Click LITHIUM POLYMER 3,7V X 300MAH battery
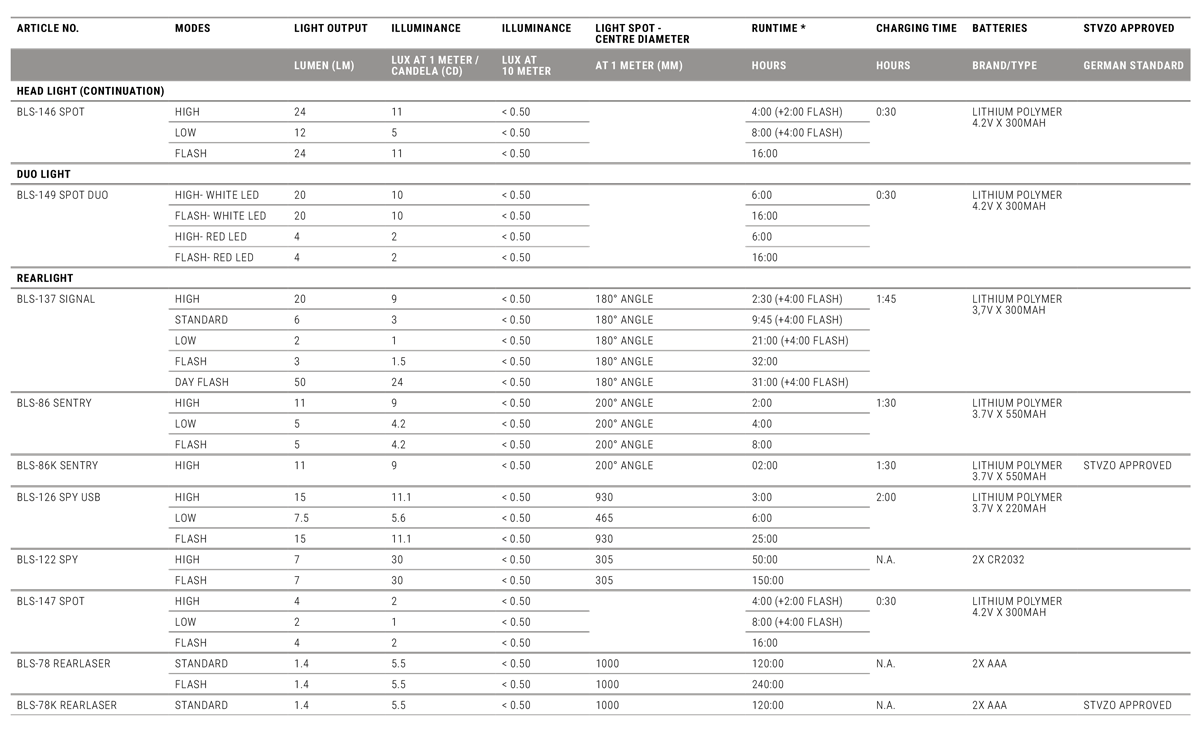 1017,304
